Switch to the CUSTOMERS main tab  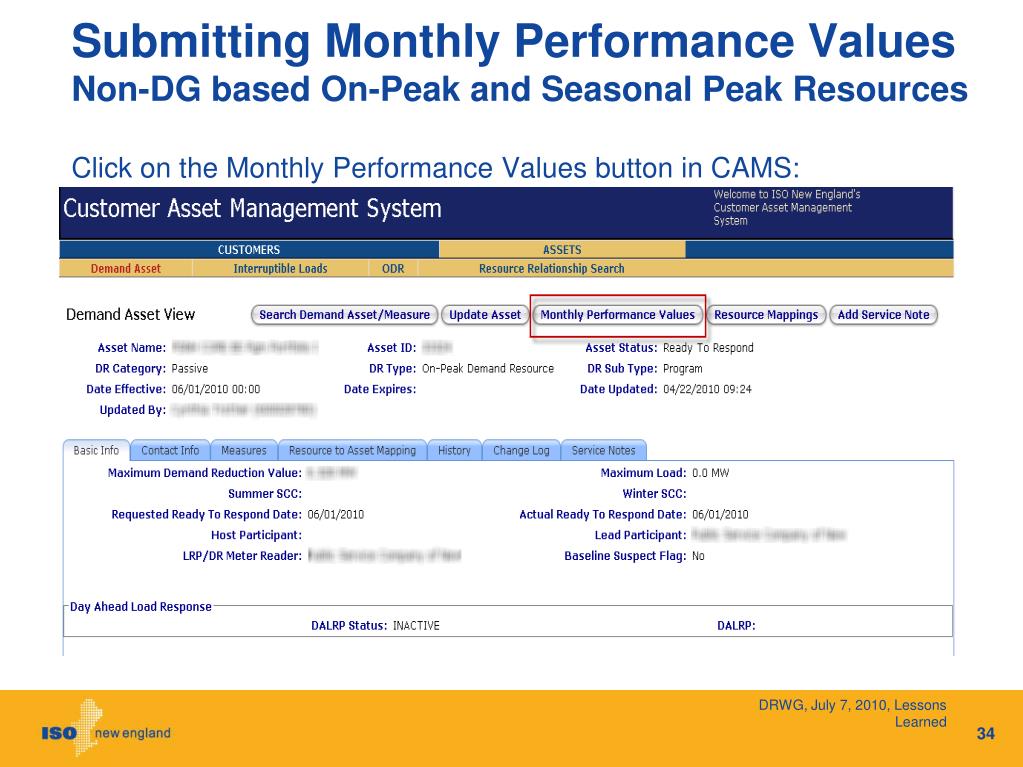[249, 250]
